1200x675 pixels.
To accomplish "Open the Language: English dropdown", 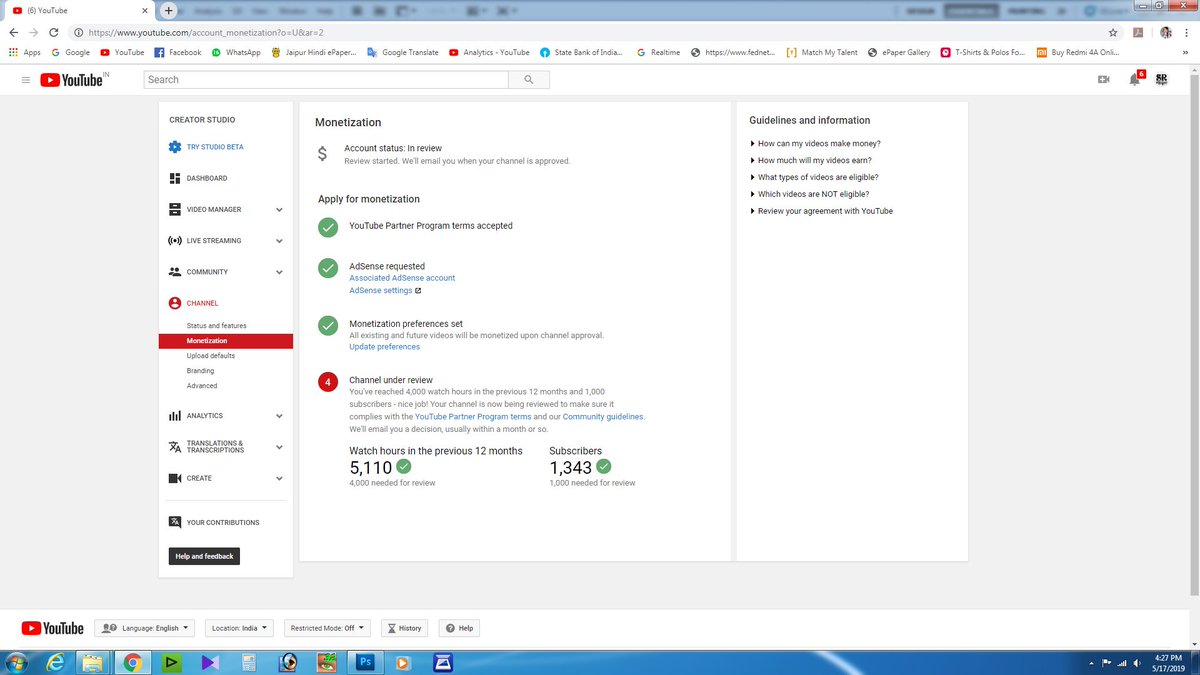I will click(145, 628).
